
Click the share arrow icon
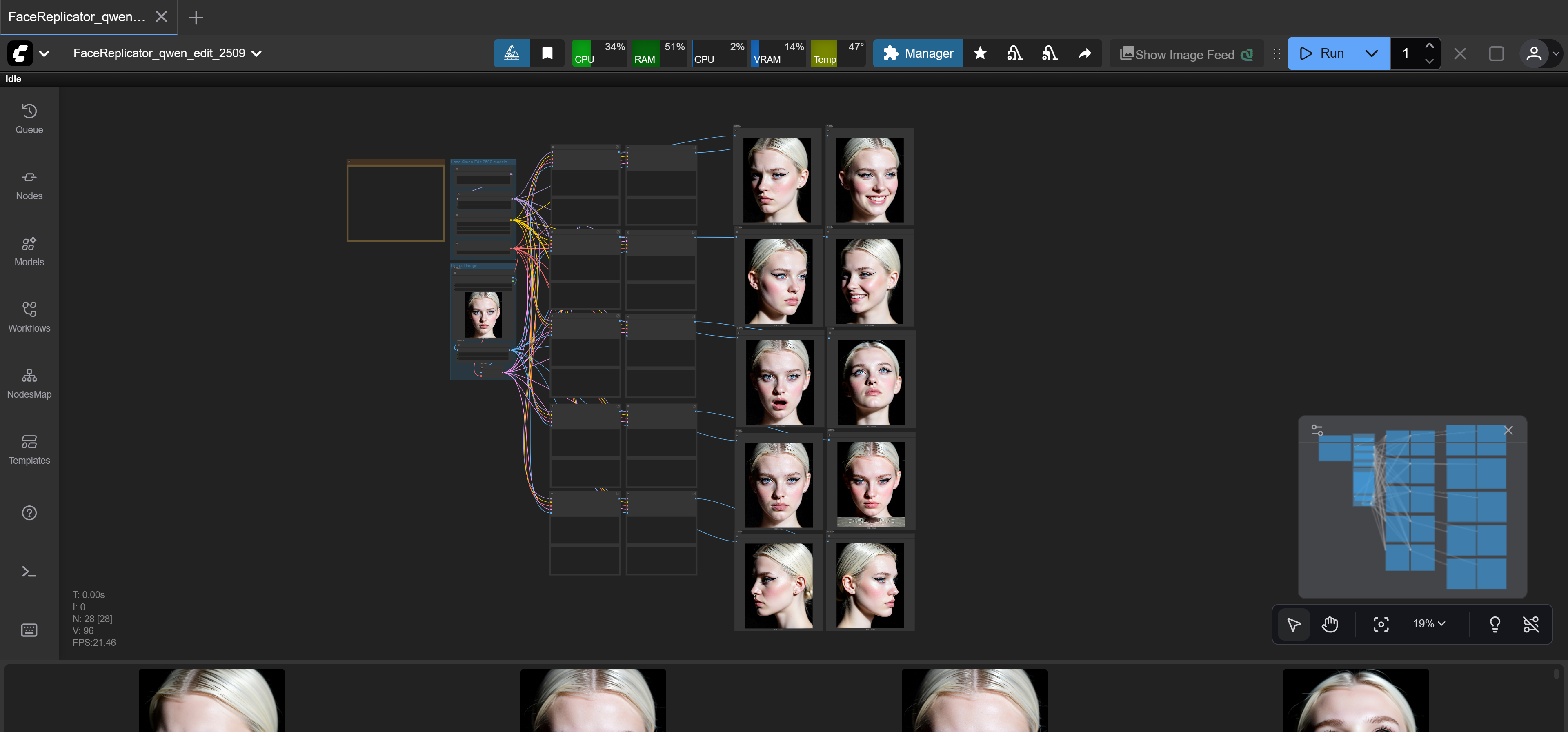(1085, 53)
